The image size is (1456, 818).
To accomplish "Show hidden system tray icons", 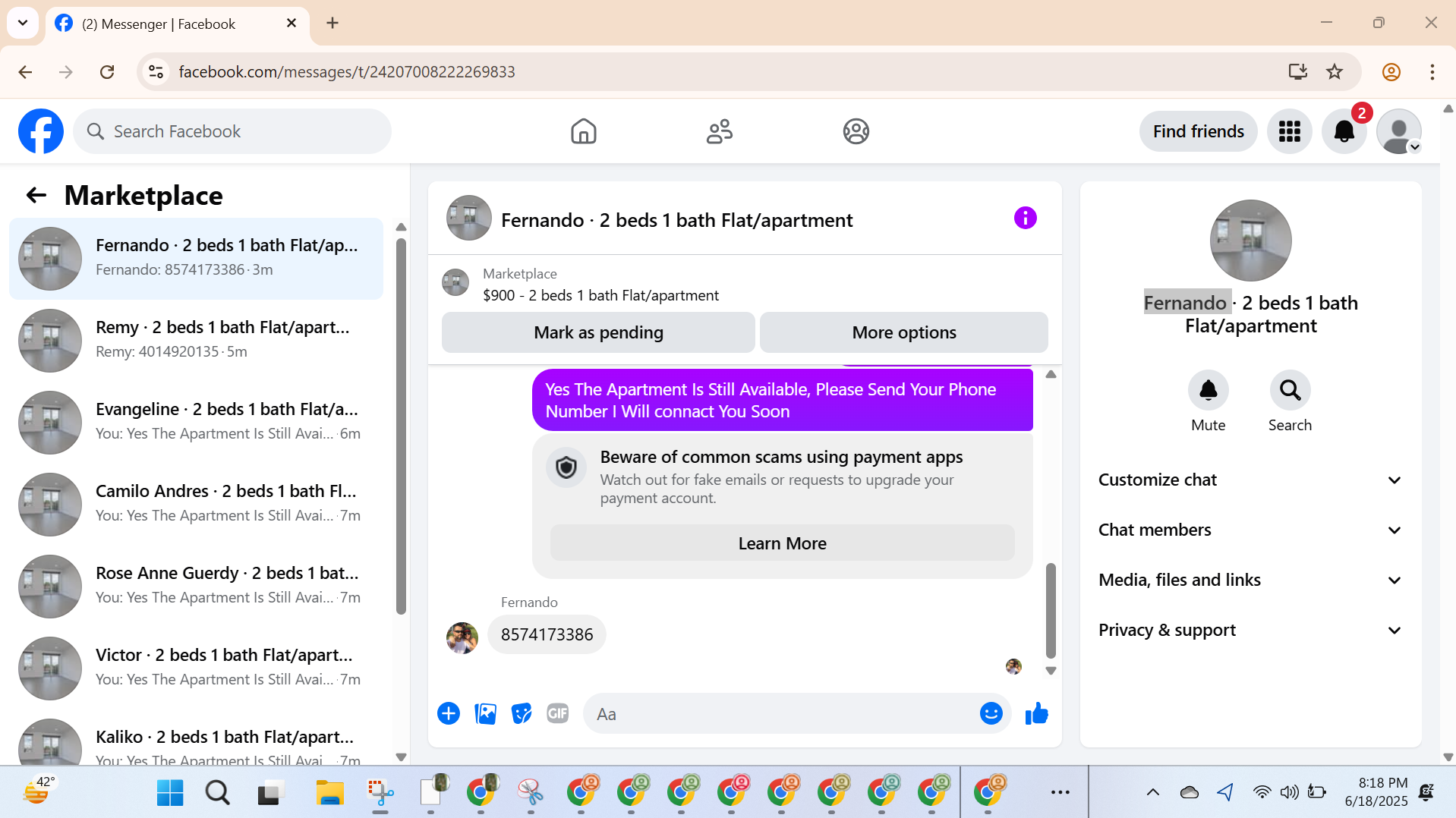I will pos(1152,793).
